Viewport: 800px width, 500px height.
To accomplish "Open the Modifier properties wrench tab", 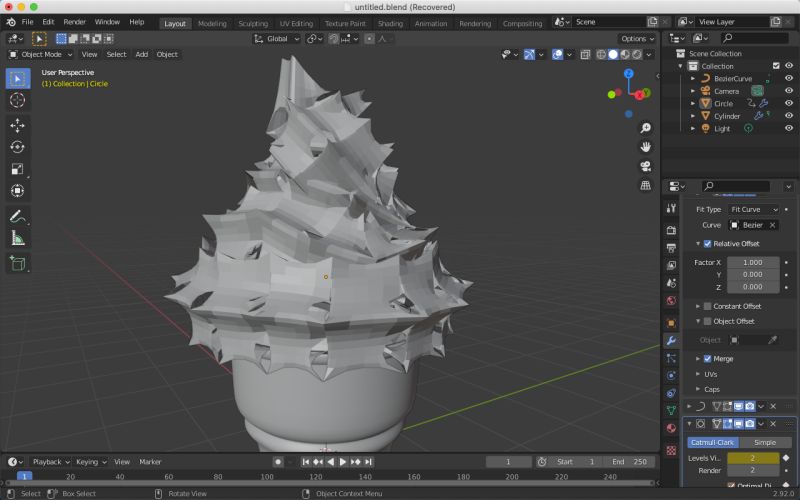I will click(671, 341).
